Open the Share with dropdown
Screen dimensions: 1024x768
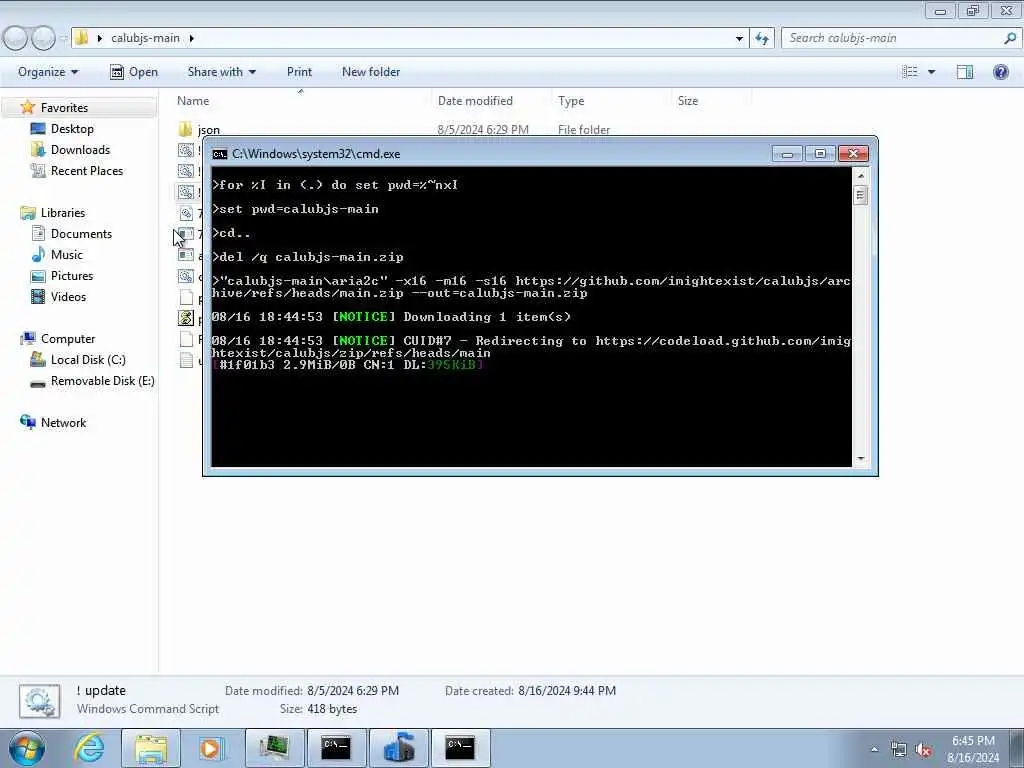[x=221, y=72]
